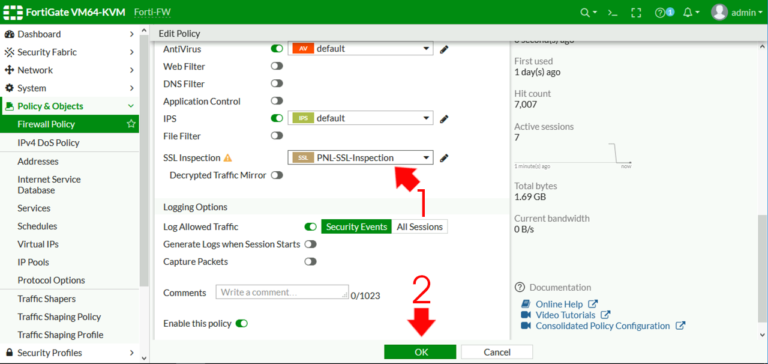Open the admin user avatar
This screenshot has height=364, width=768.
pos(719,12)
